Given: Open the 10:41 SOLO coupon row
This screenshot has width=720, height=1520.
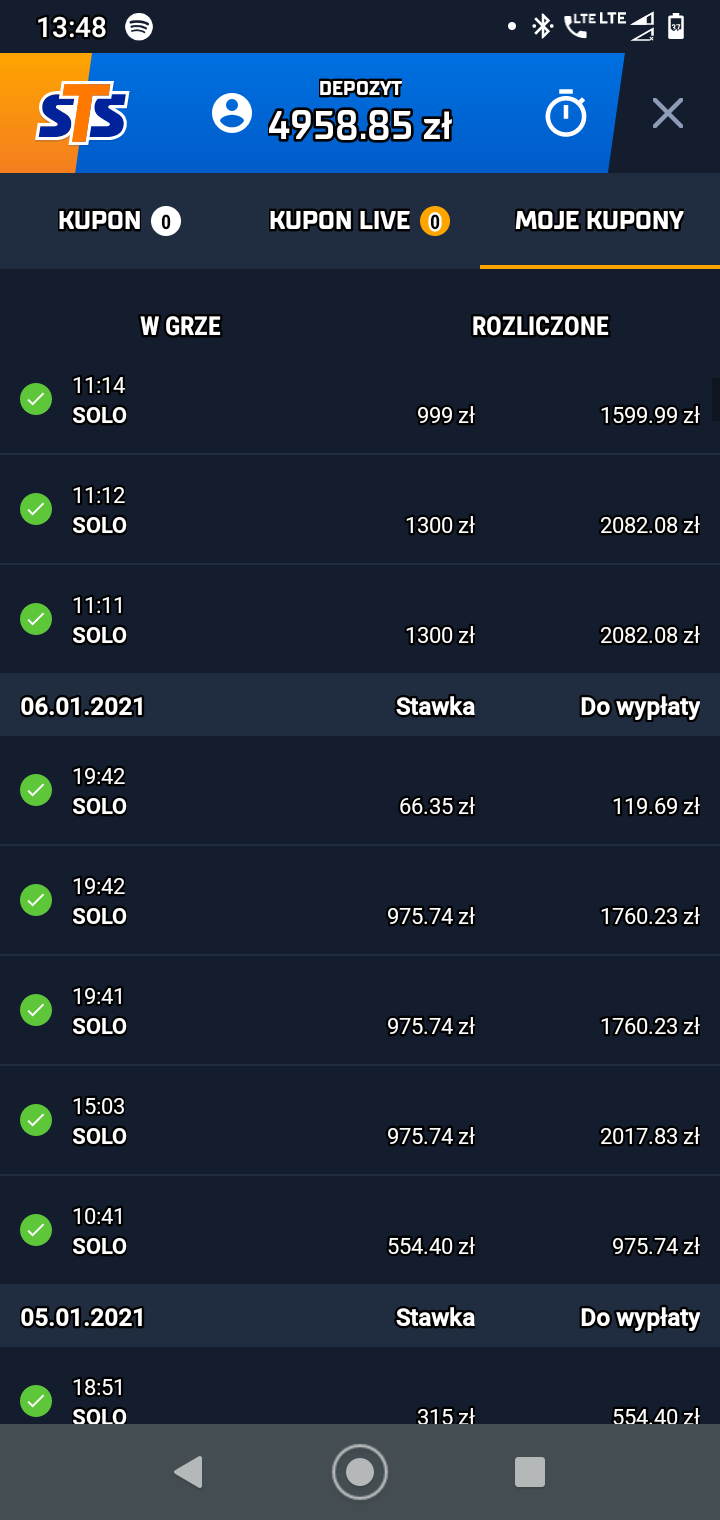Looking at the screenshot, I should (x=360, y=1231).
